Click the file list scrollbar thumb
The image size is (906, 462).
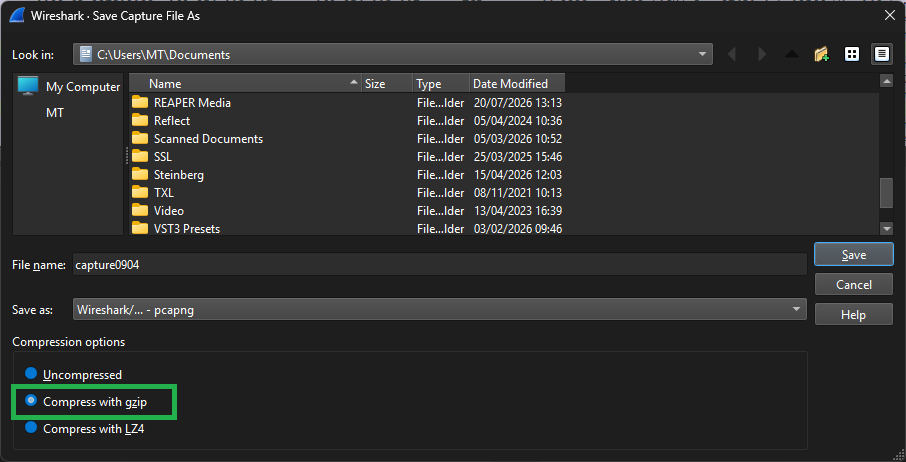[x=886, y=193]
